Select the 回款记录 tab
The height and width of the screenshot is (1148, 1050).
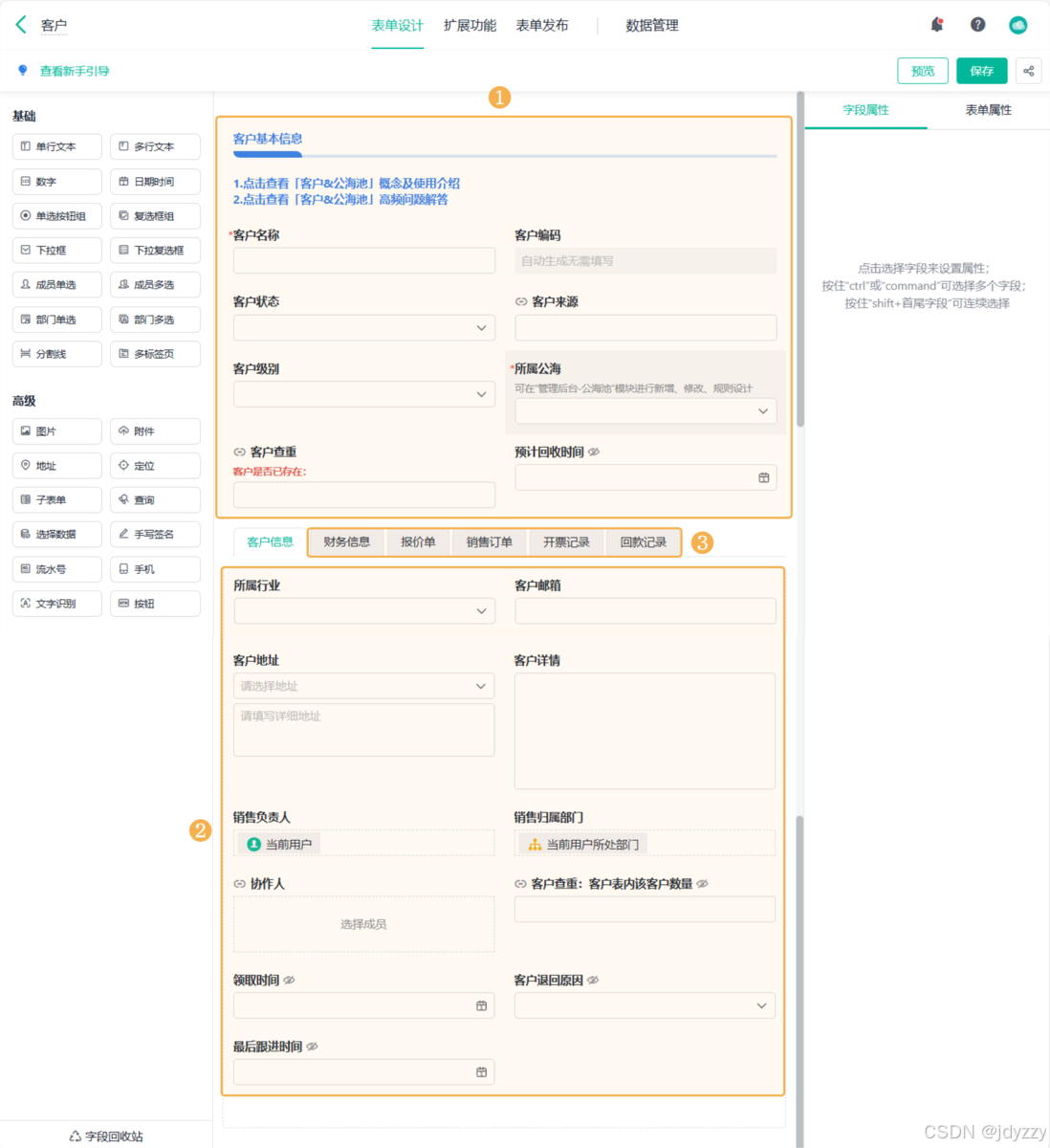643,542
